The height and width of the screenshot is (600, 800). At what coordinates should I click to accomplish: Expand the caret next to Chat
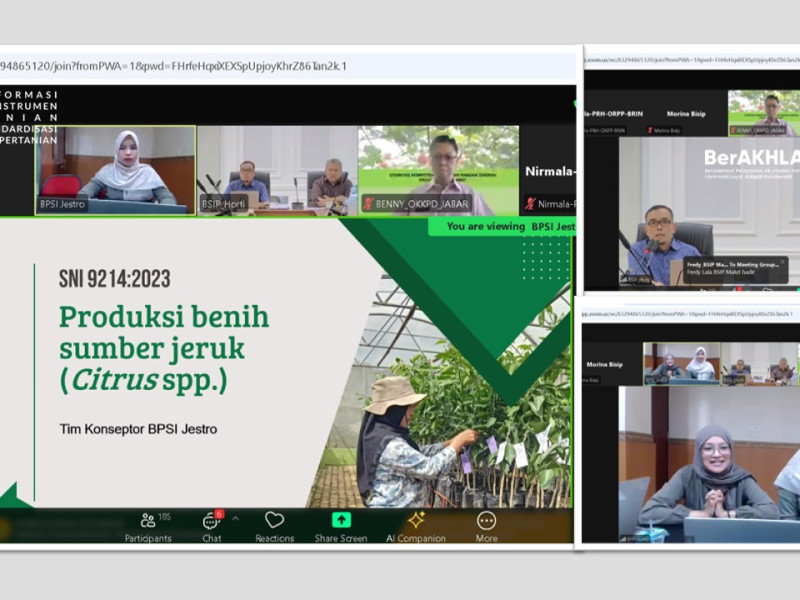coord(235,519)
